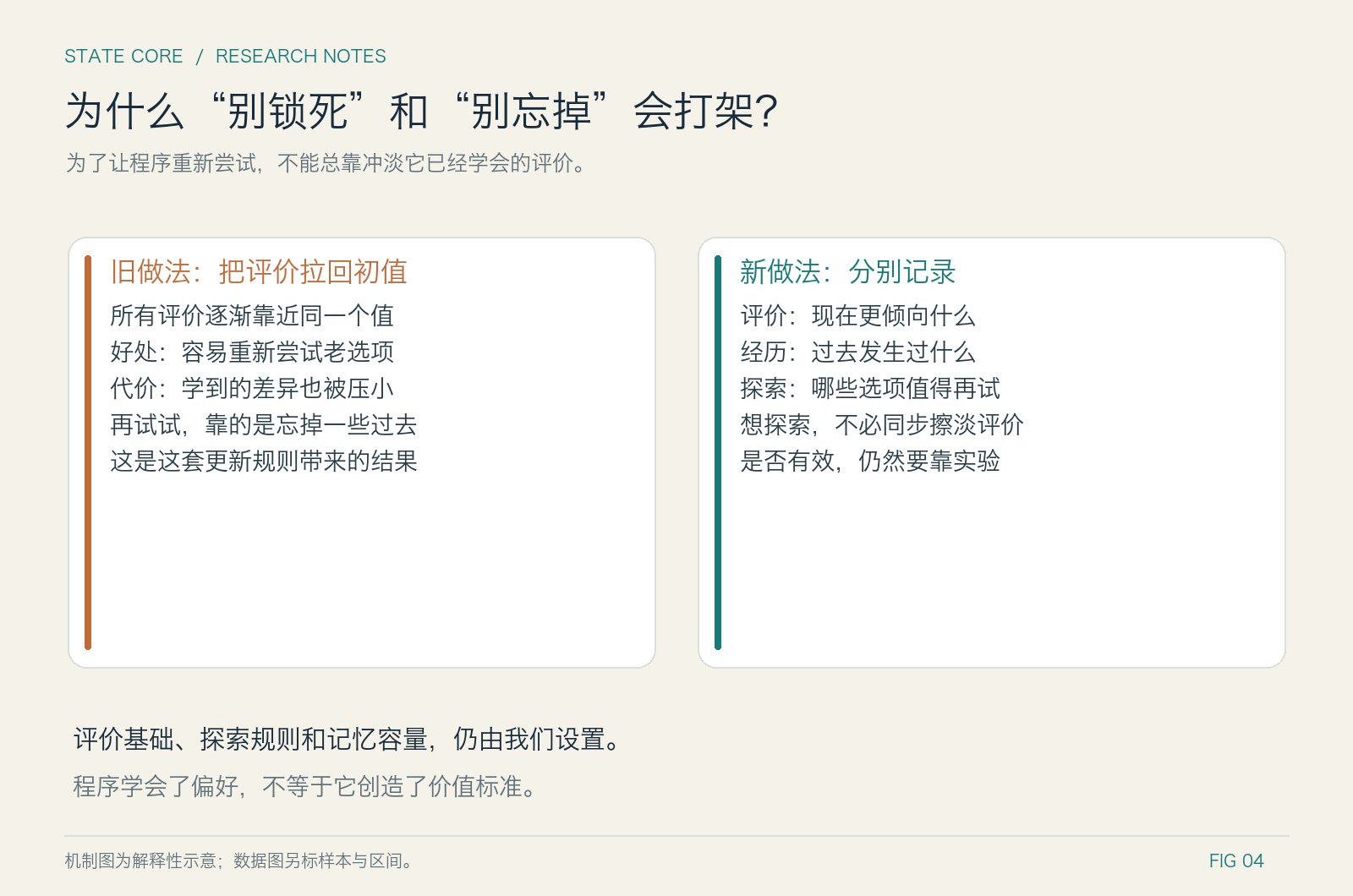The image size is (1353, 896).
Task: Click the line 探索：哪些选项值得再试
Action: (x=870, y=388)
